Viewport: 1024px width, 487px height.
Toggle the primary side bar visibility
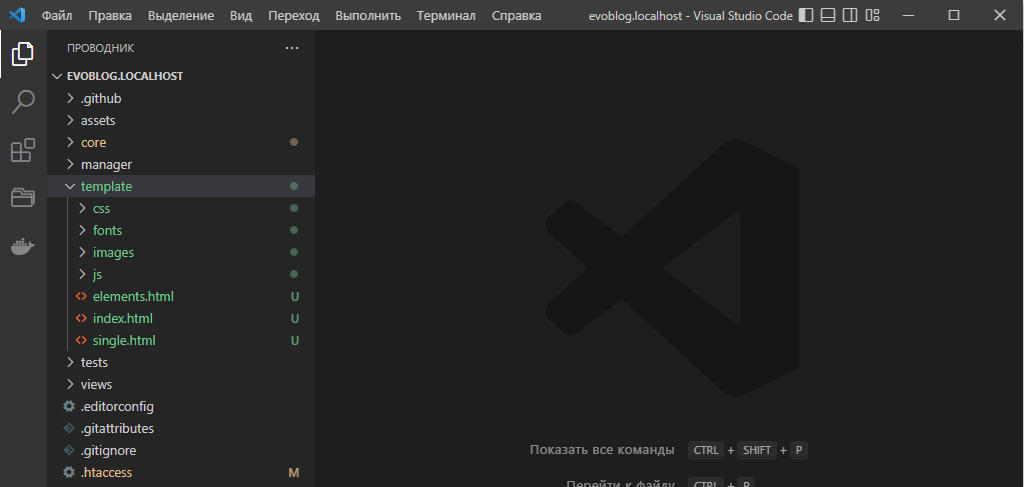point(806,16)
